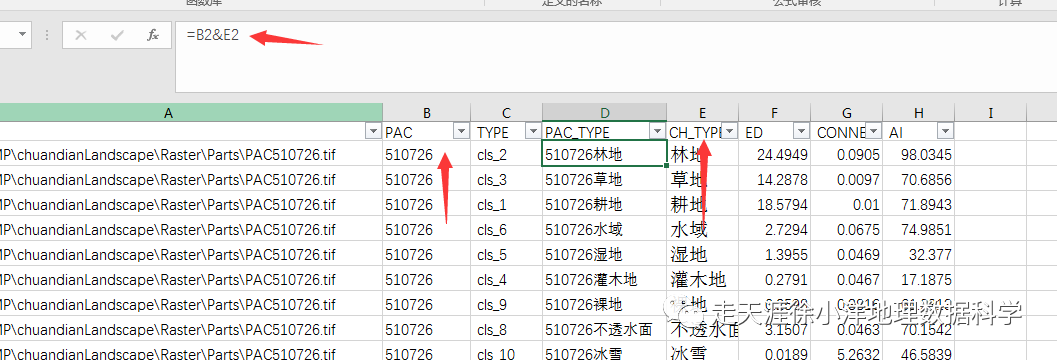This screenshot has height=360, width=1057.
Task: Select the cls_8 cell in TYPE column
Action: click(506, 329)
